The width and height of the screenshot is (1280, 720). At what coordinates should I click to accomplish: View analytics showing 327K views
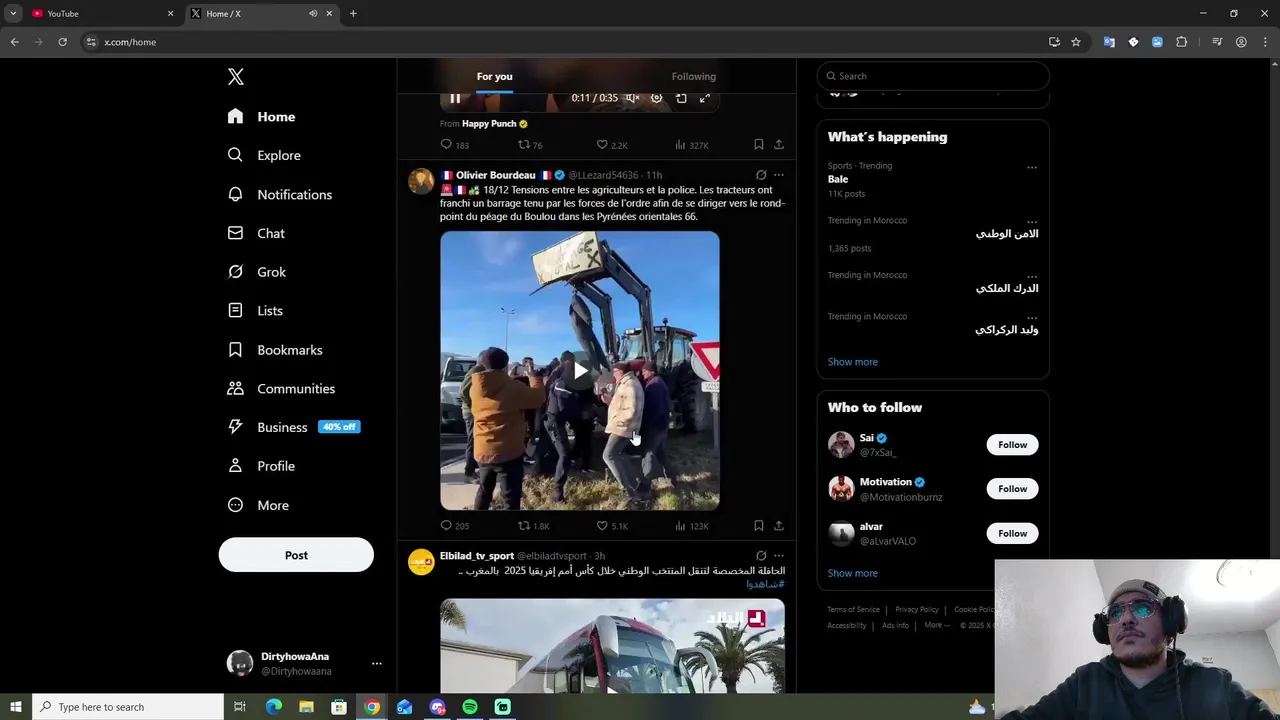692,145
